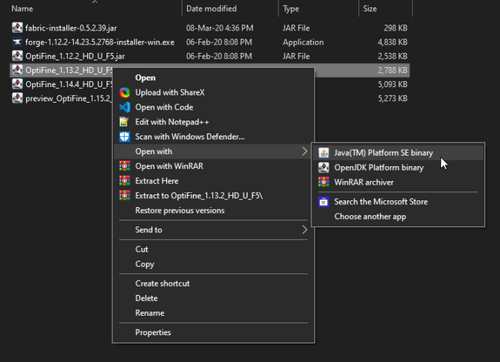
Task: Select WinRAR archiver in Open with list
Action: click(364, 182)
